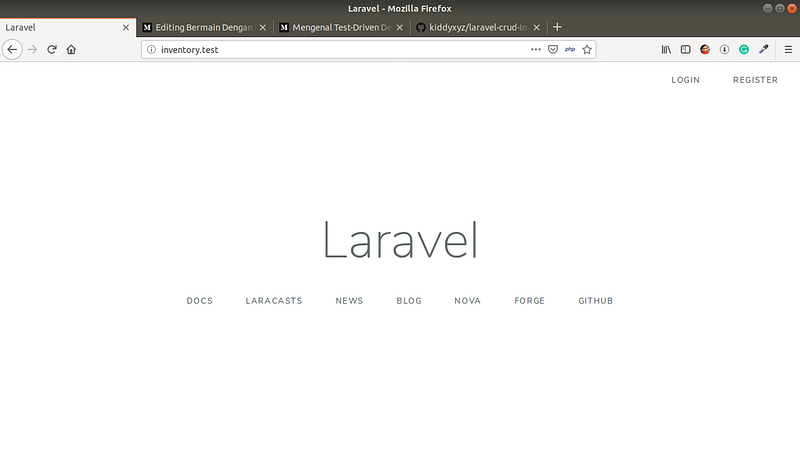Minimize the Firefox window

click(x=767, y=8)
